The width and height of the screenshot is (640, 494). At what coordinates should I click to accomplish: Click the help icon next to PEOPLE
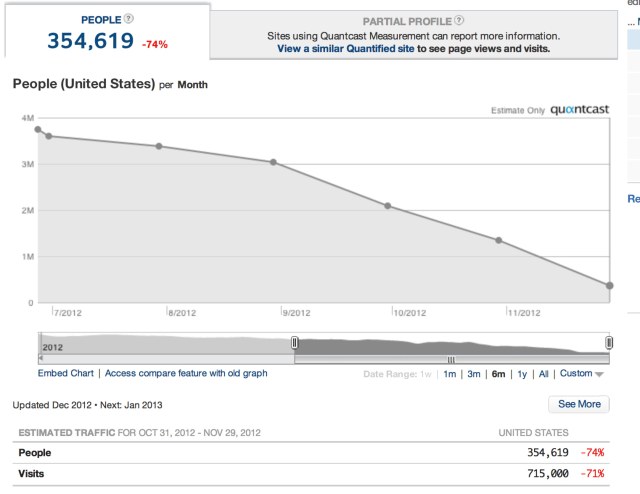[x=129, y=20]
